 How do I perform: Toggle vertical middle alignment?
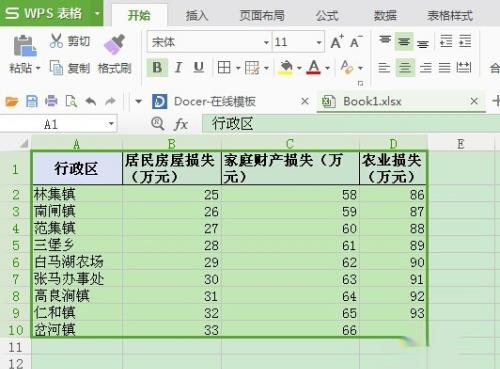404,41
